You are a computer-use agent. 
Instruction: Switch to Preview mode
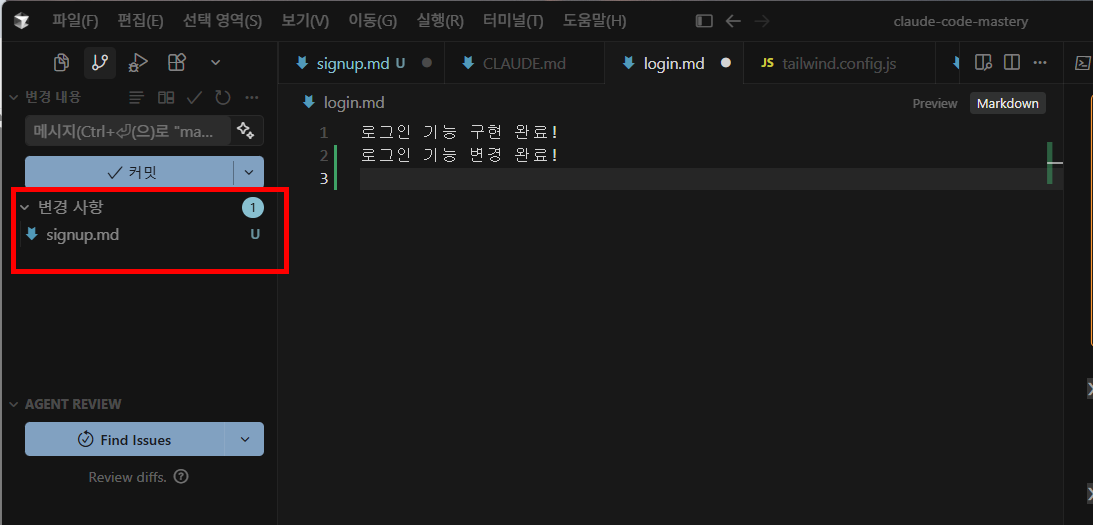point(935,103)
